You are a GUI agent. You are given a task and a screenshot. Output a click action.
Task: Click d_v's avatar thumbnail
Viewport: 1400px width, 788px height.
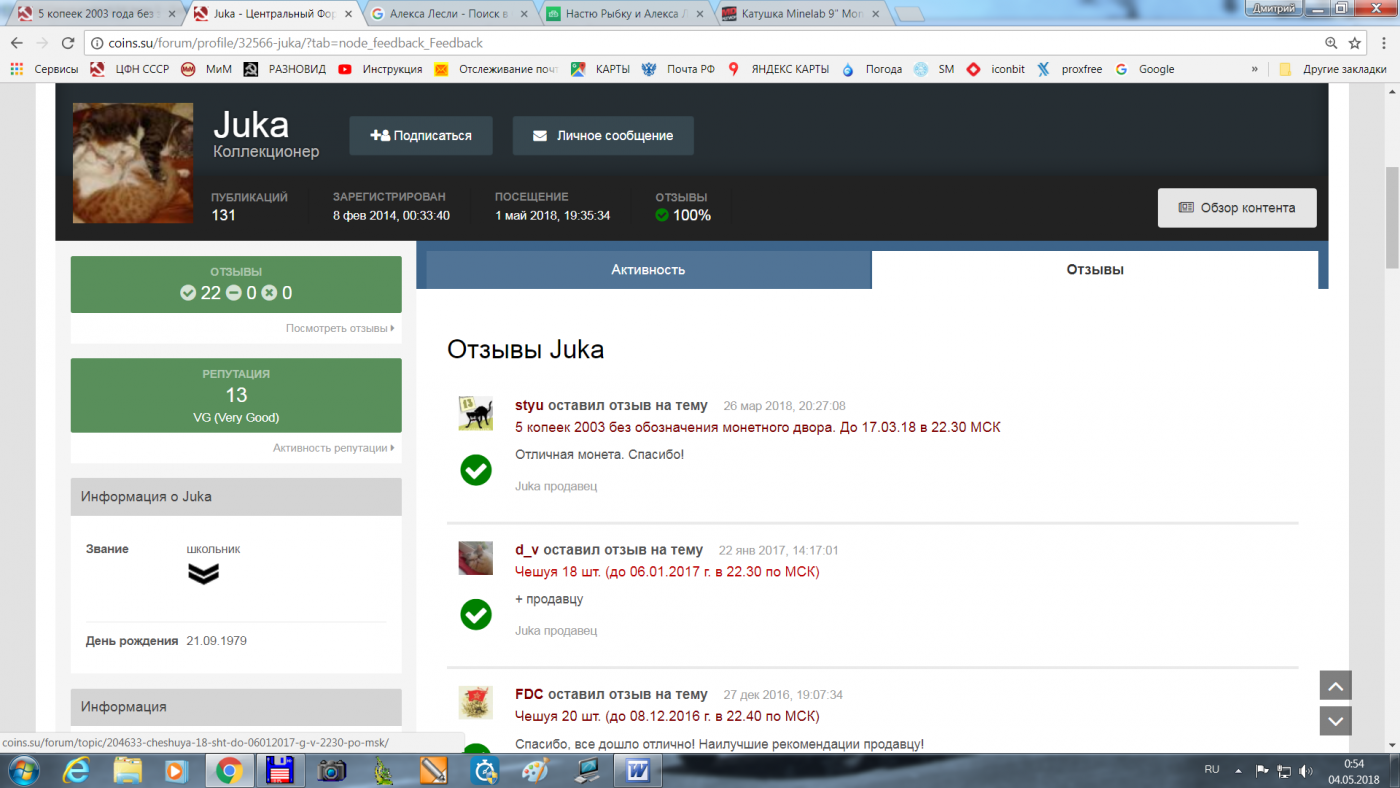point(476,558)
